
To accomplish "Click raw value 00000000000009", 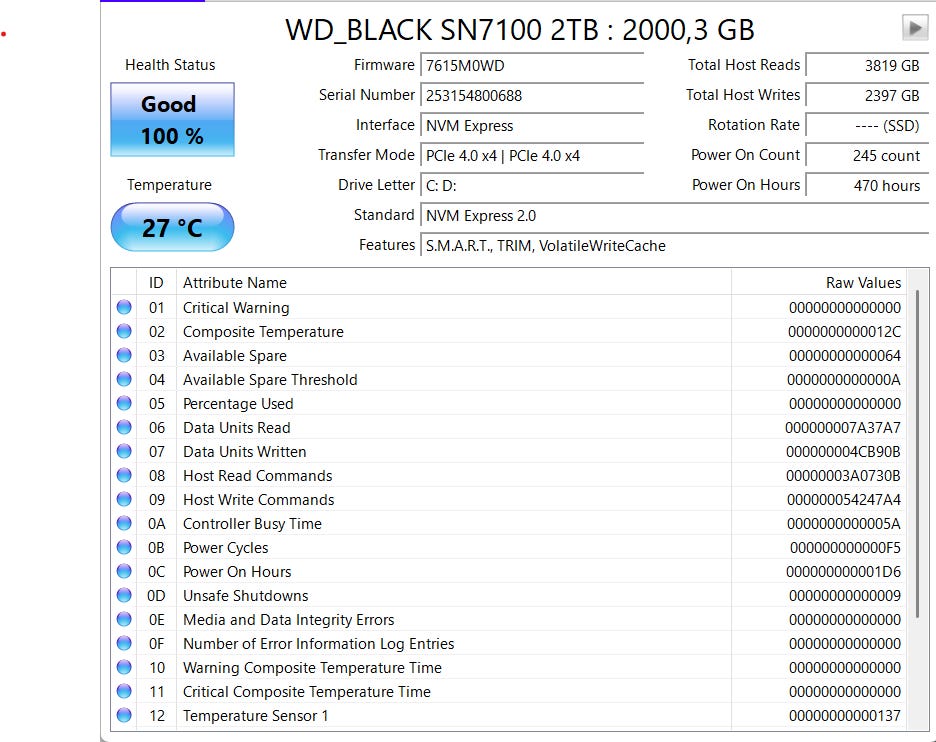I will 845,596.
